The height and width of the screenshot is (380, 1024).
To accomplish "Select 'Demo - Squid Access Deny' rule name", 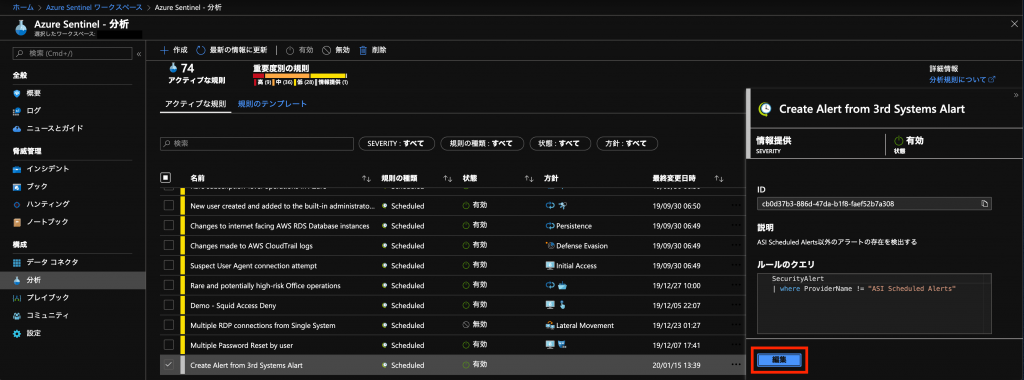I will (x=233, y=306).
